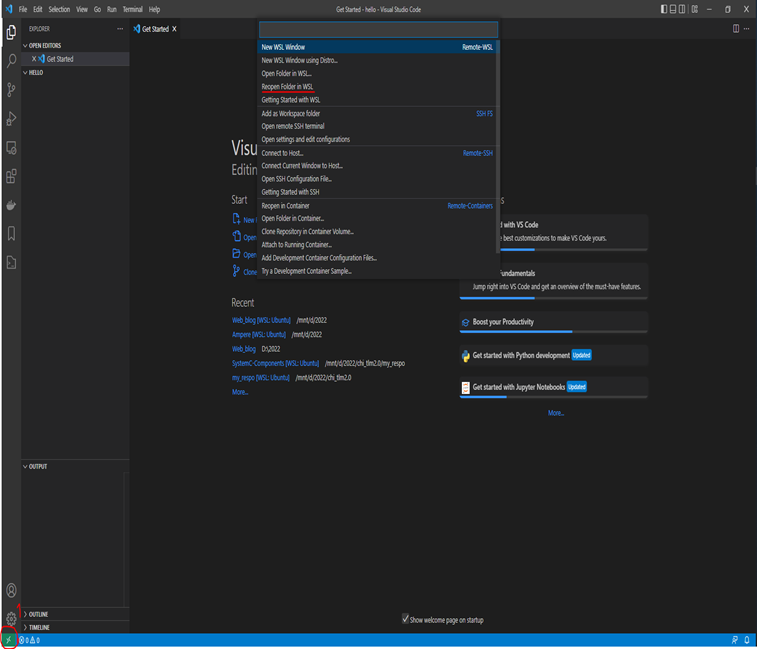Toggle primary side bar layout icon
This screenshot has height=649, width=757.
click(x=664, y=9)
